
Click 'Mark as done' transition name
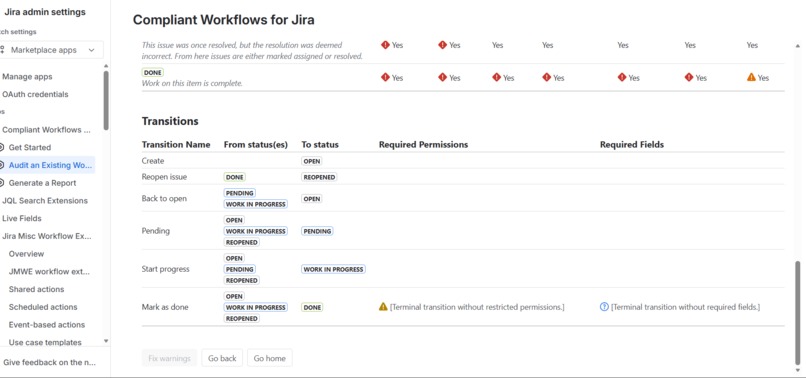pos(165,307)
